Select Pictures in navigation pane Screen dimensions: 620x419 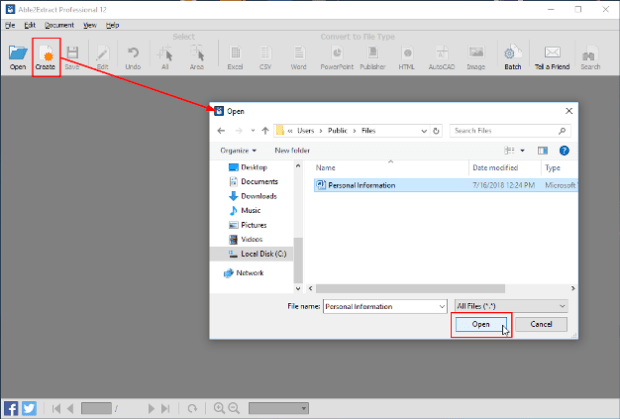(248, 225)
